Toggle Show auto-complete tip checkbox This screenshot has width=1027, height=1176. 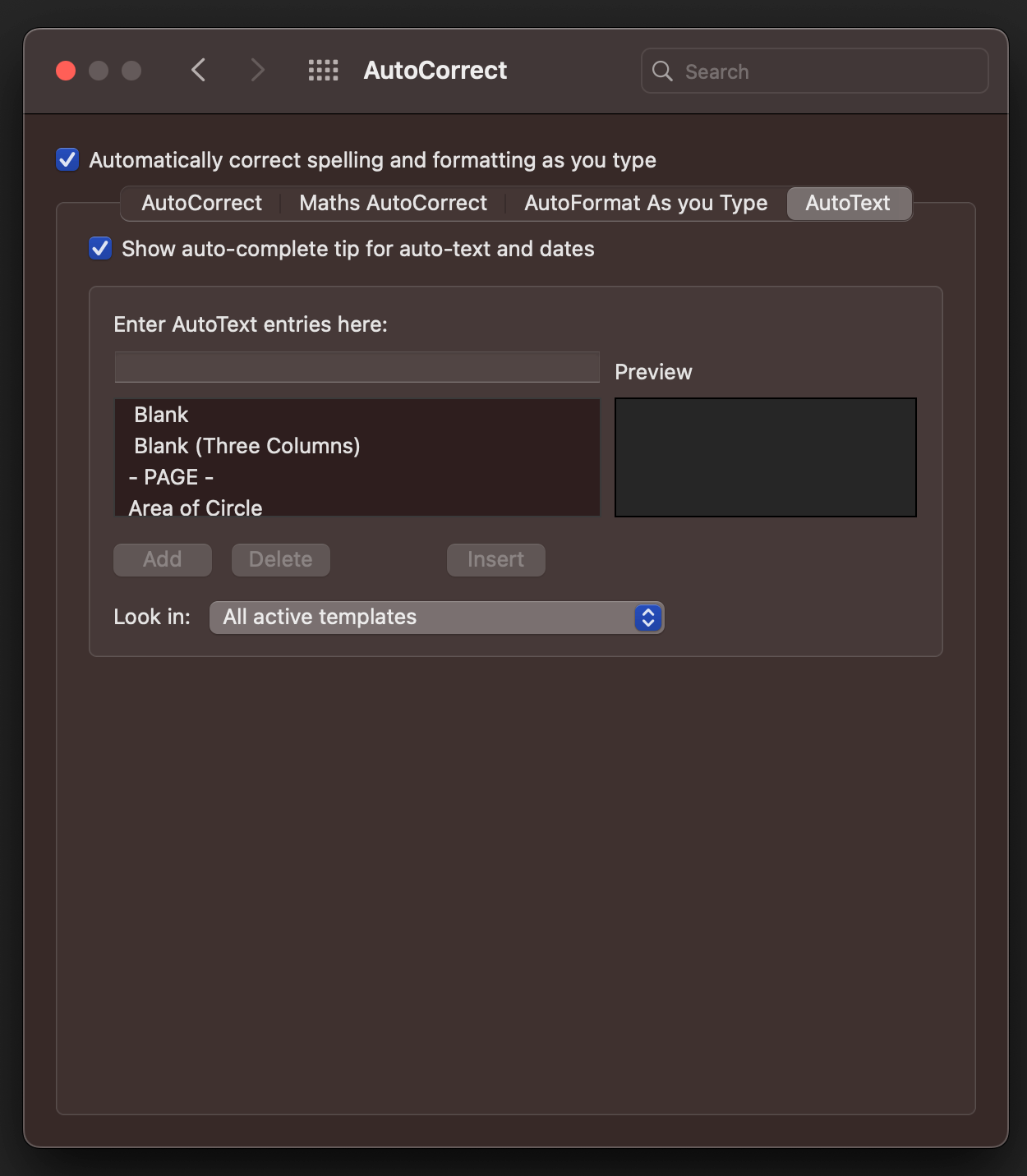100,248
